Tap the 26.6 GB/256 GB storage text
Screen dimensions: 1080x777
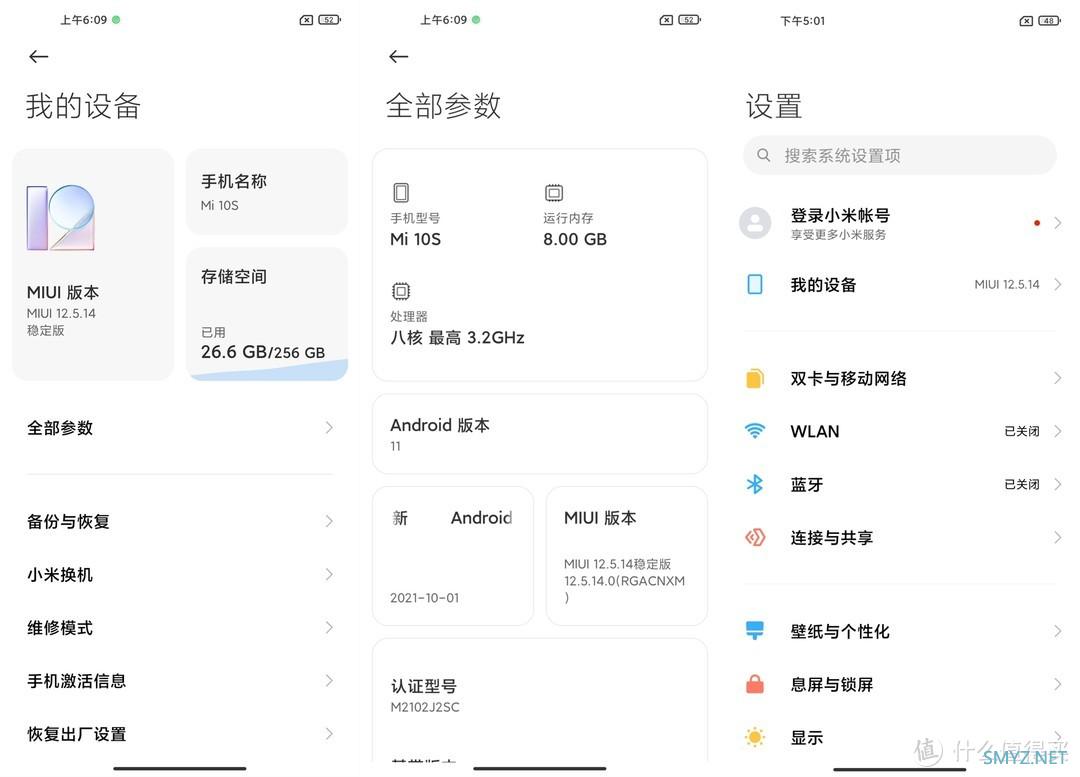(x=262, y=352)
